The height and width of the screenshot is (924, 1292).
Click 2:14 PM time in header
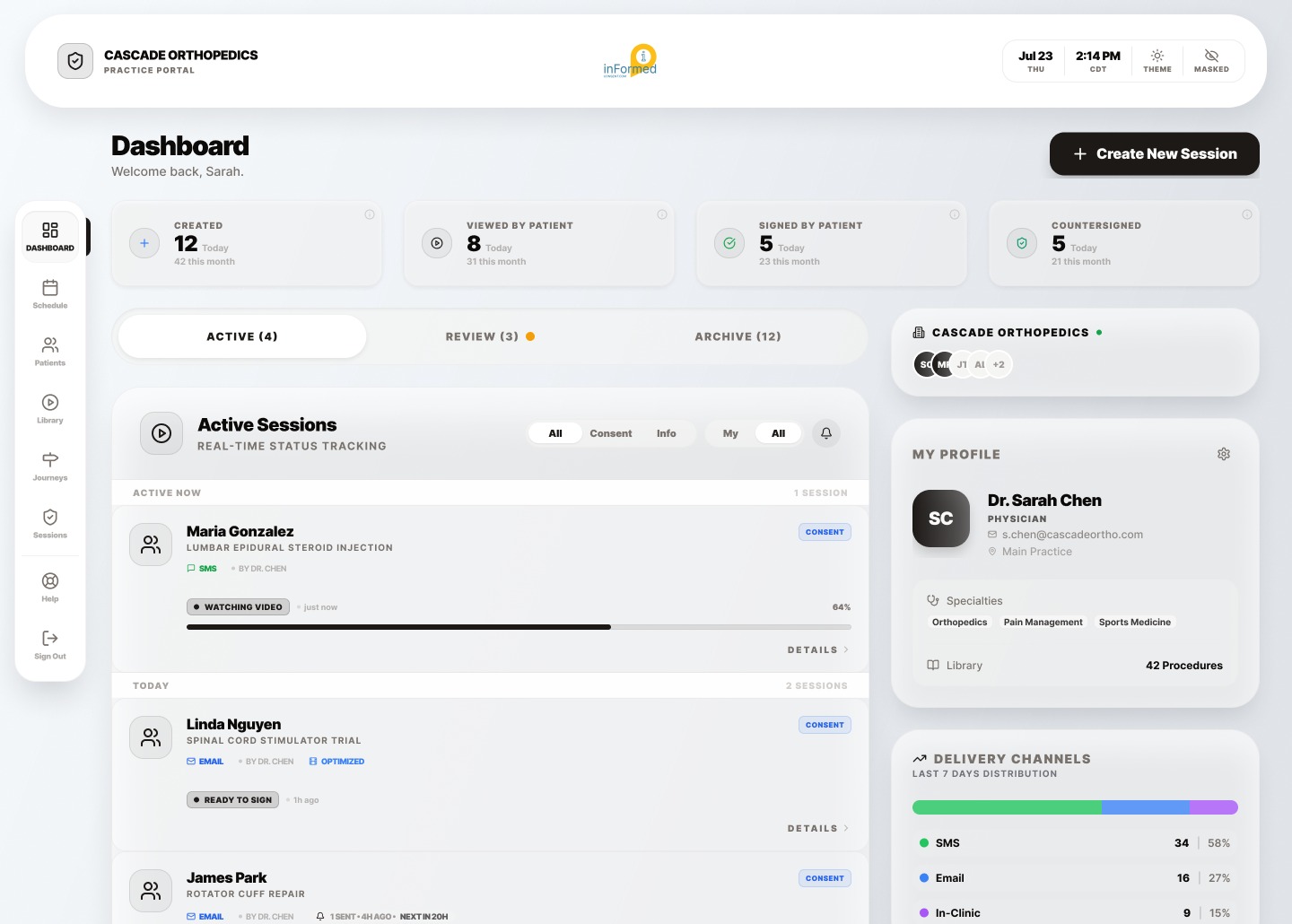pos(1098,61)
